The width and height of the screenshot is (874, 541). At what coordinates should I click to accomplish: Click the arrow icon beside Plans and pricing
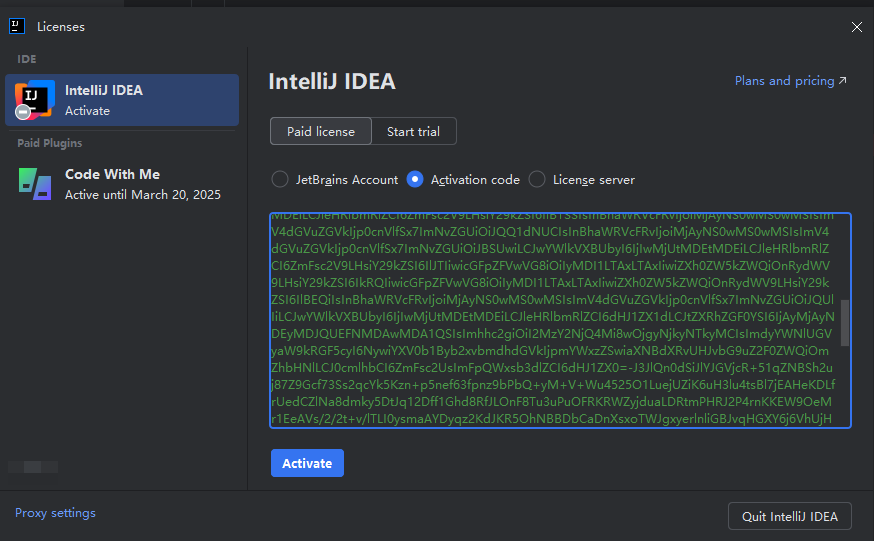click(x=842, y=81)
